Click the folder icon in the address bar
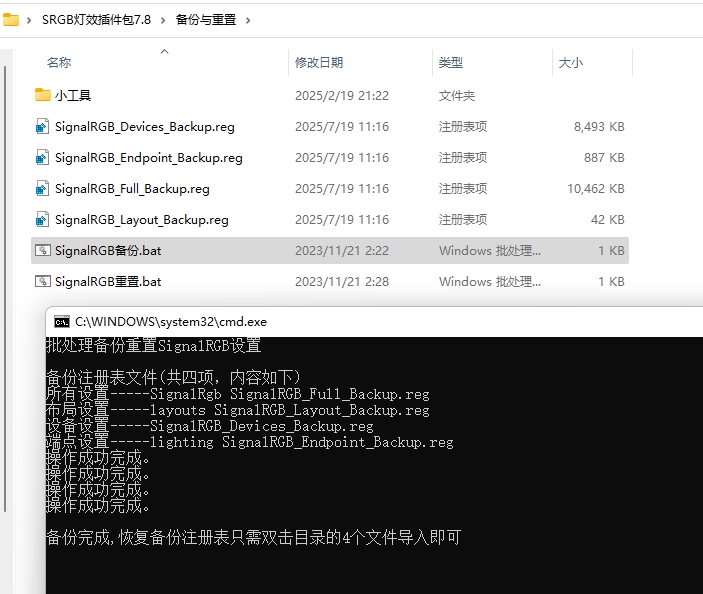Viewport: 703px width, 594px height. coord(10,20)
